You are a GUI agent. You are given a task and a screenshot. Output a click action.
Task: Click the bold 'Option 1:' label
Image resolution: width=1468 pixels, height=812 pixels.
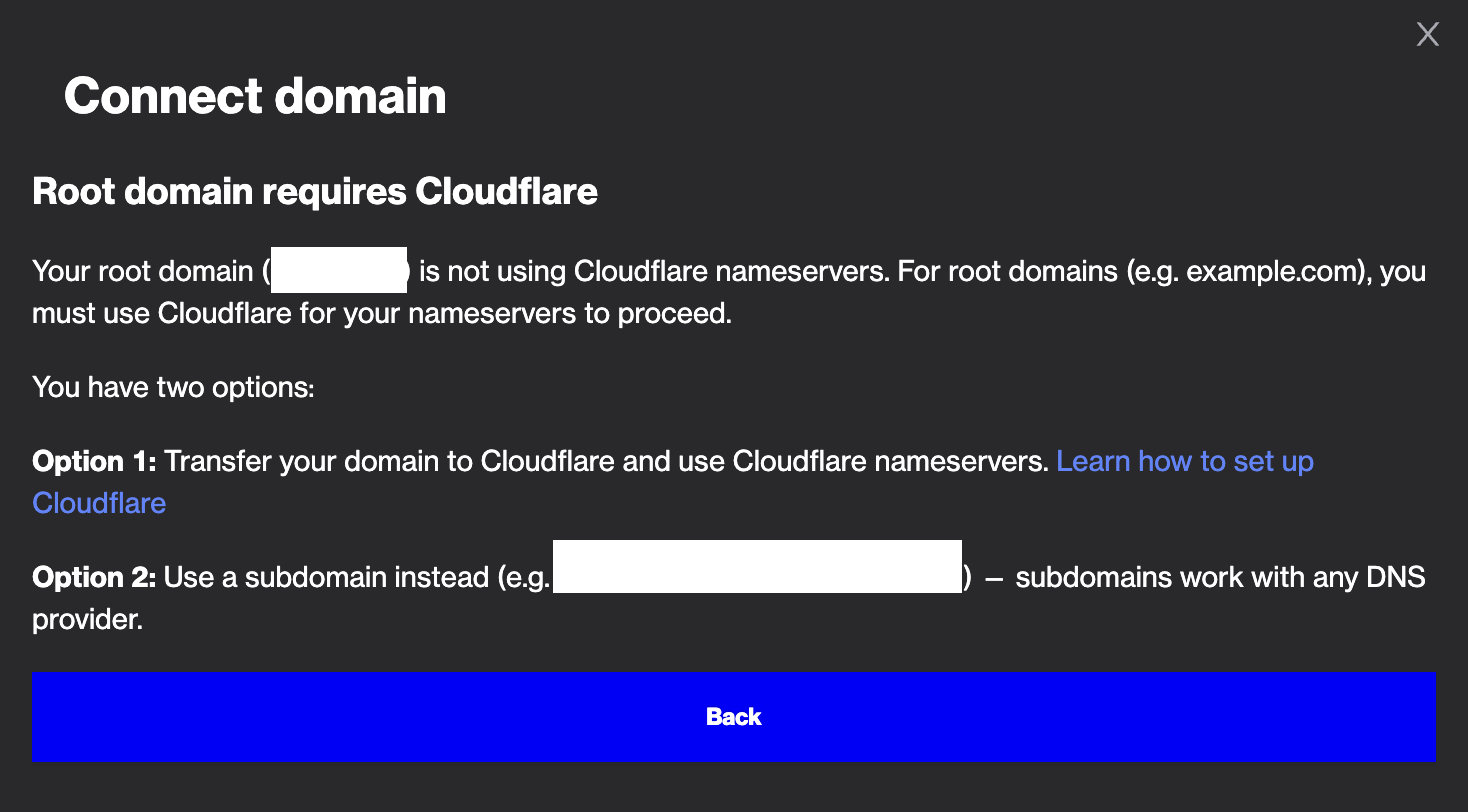pos(94,461)
